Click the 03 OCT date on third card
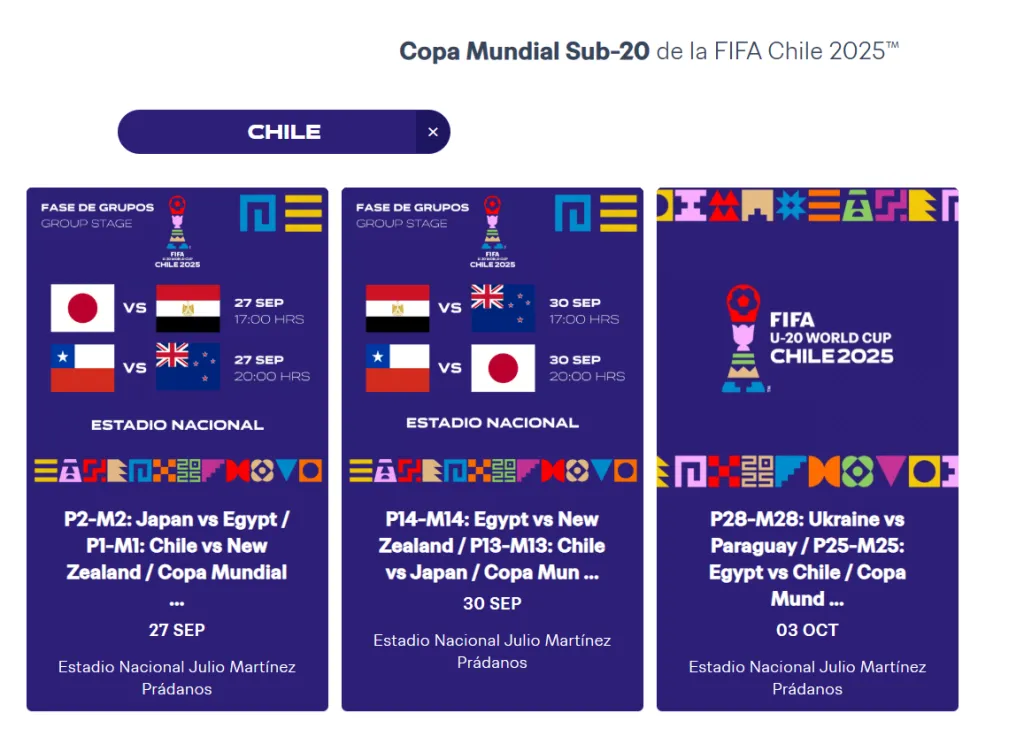 coord(807,630)
